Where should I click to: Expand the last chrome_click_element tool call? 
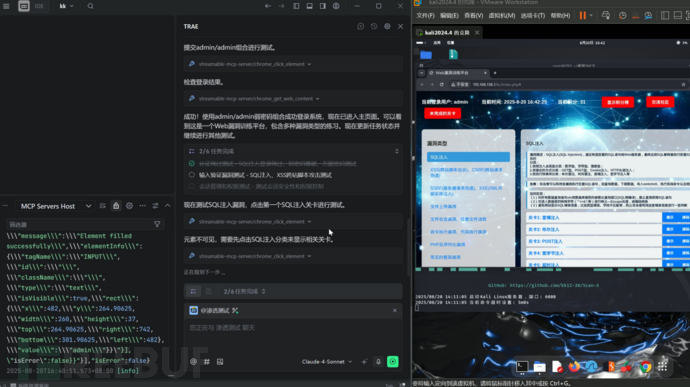coord(293,256)
